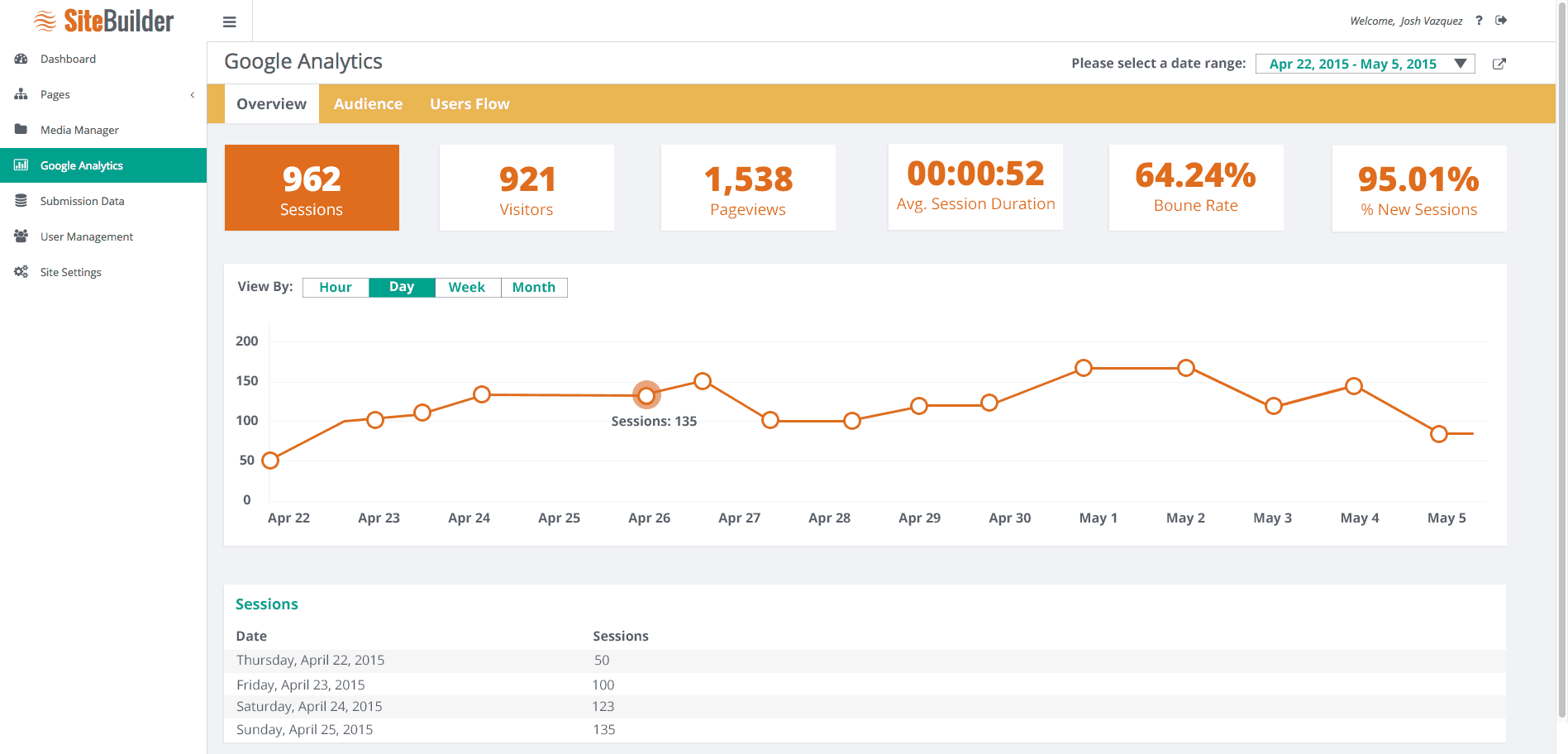The height and width of the screenshot is (754, 1568).
Task: Select the 95.01% New Sessions card
Action: click(x=1419, y=188)
